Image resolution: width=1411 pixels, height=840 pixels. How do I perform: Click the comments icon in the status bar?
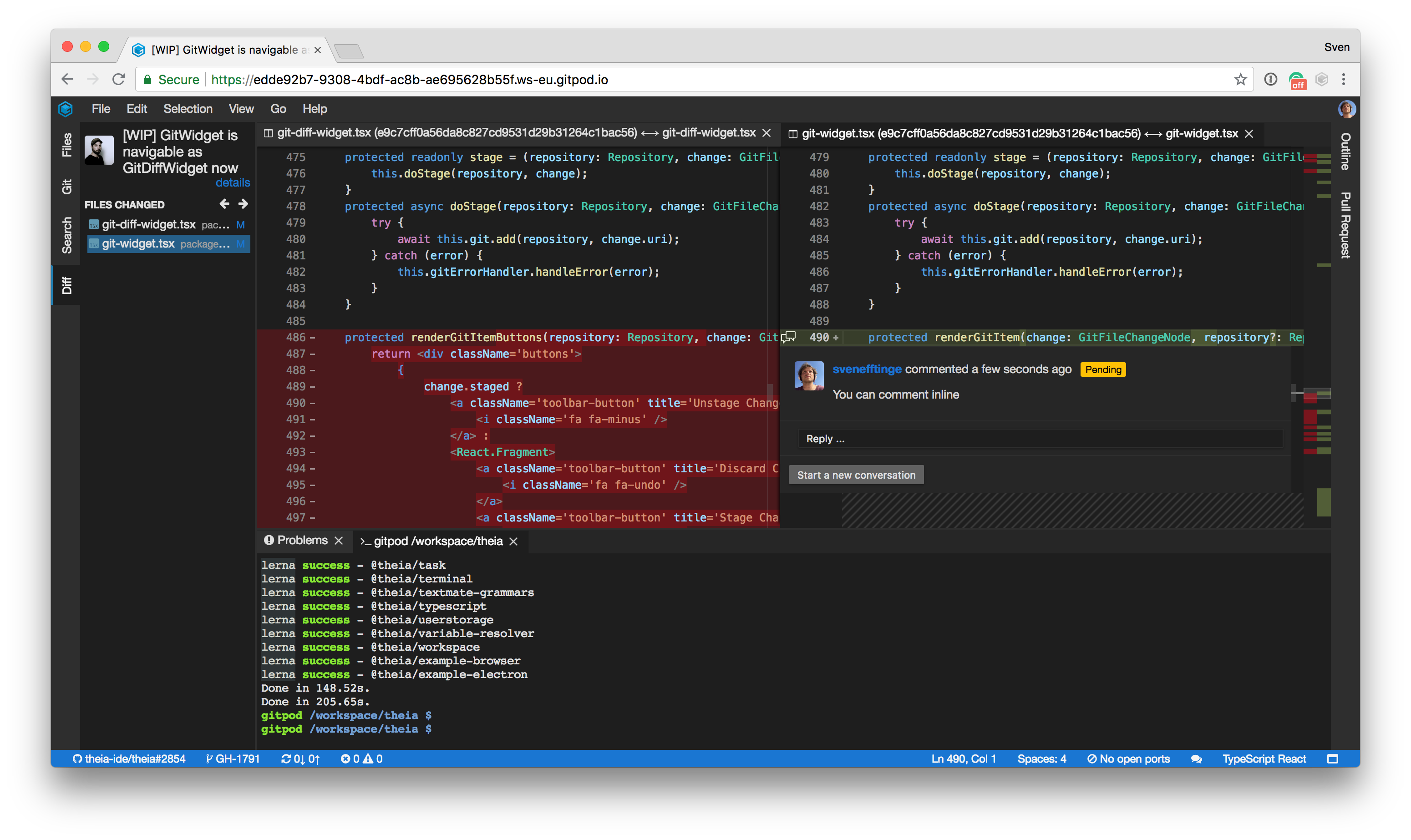pos(1197,759)
